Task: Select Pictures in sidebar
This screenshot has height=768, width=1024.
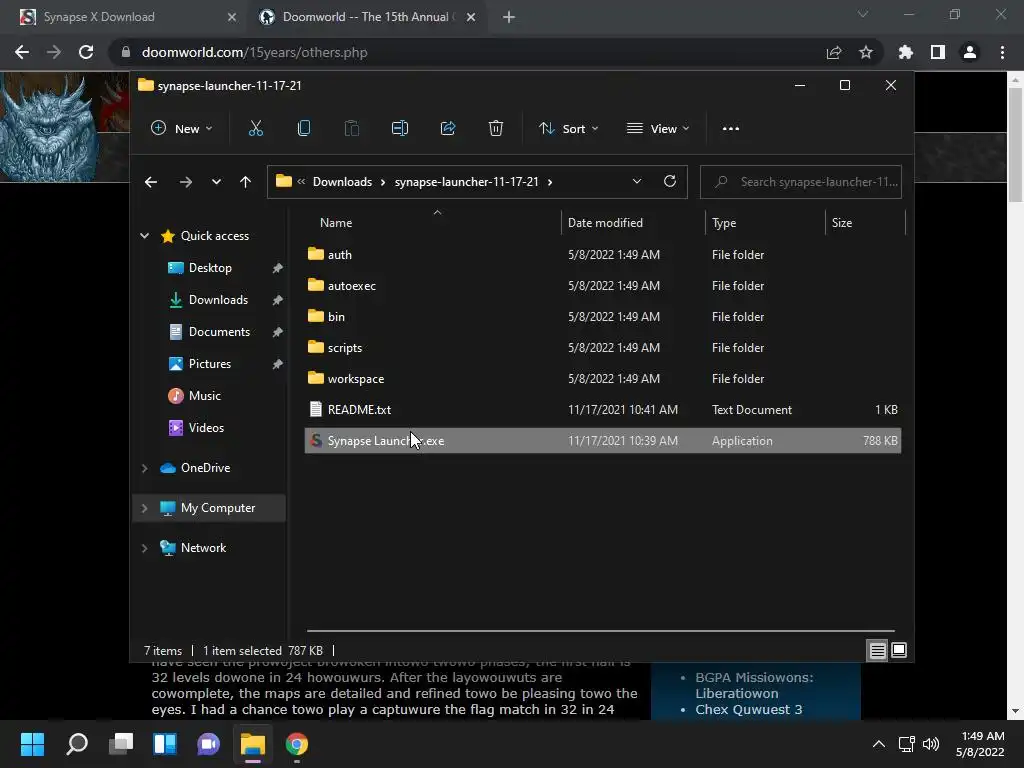Action: coord(210,364)
